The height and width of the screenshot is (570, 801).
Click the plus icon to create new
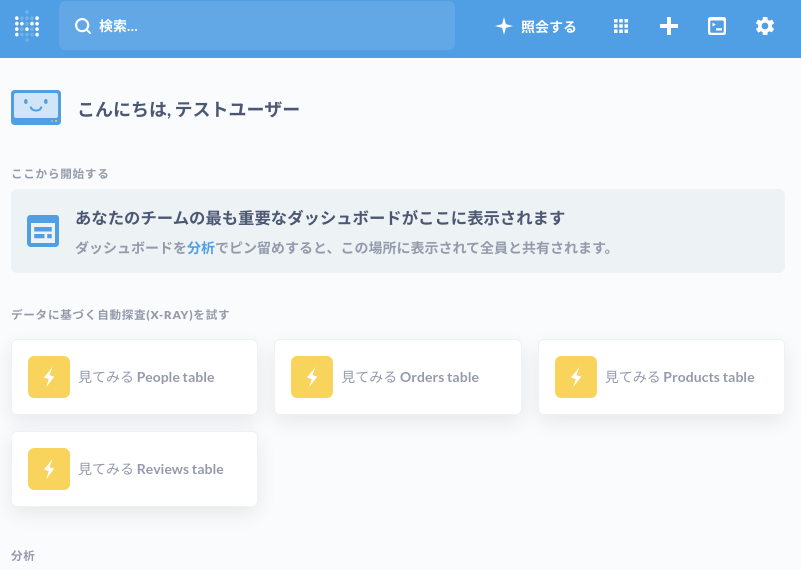[x=669, y=26]
